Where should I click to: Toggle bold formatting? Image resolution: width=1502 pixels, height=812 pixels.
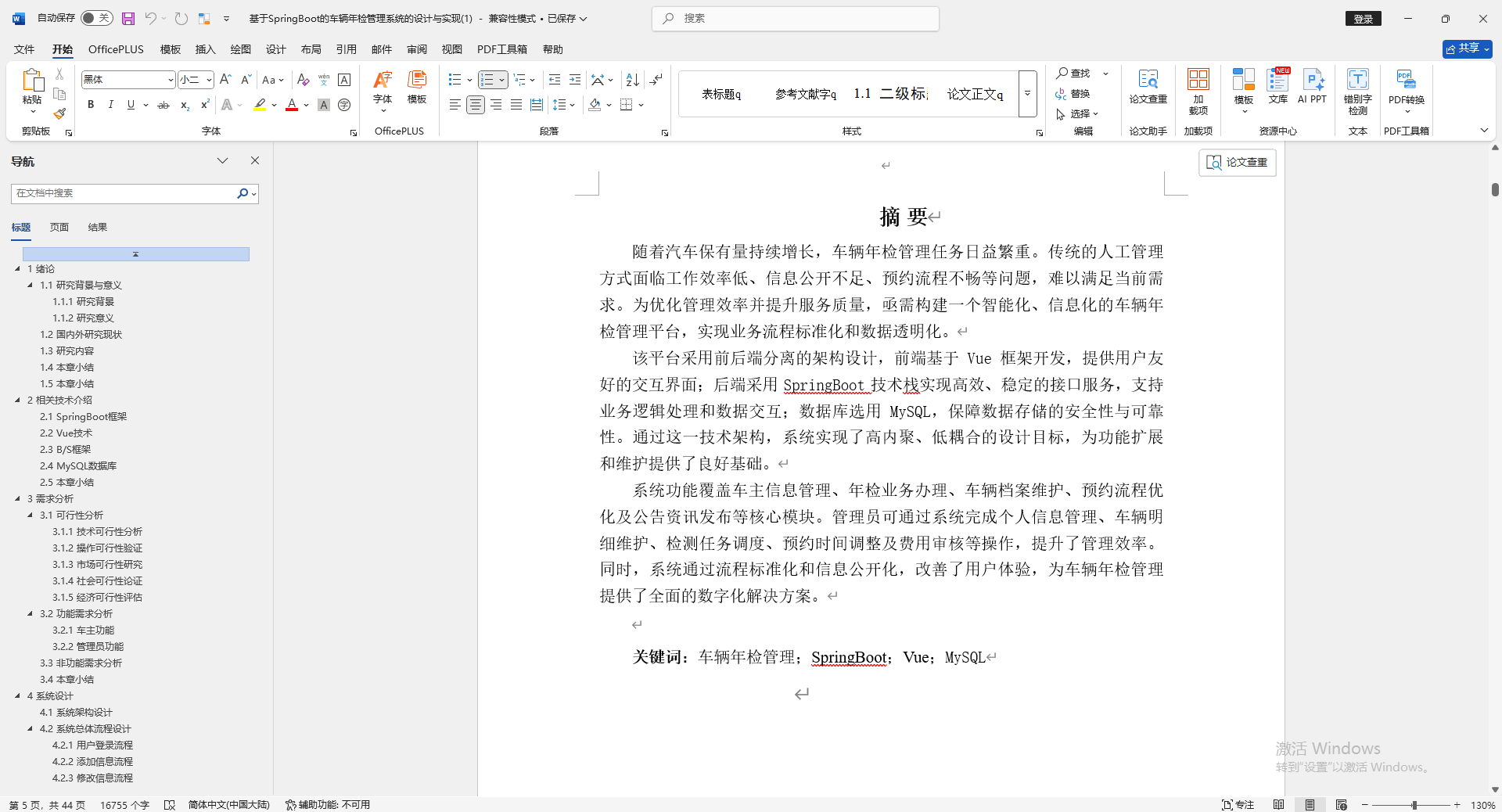(90, 104)
